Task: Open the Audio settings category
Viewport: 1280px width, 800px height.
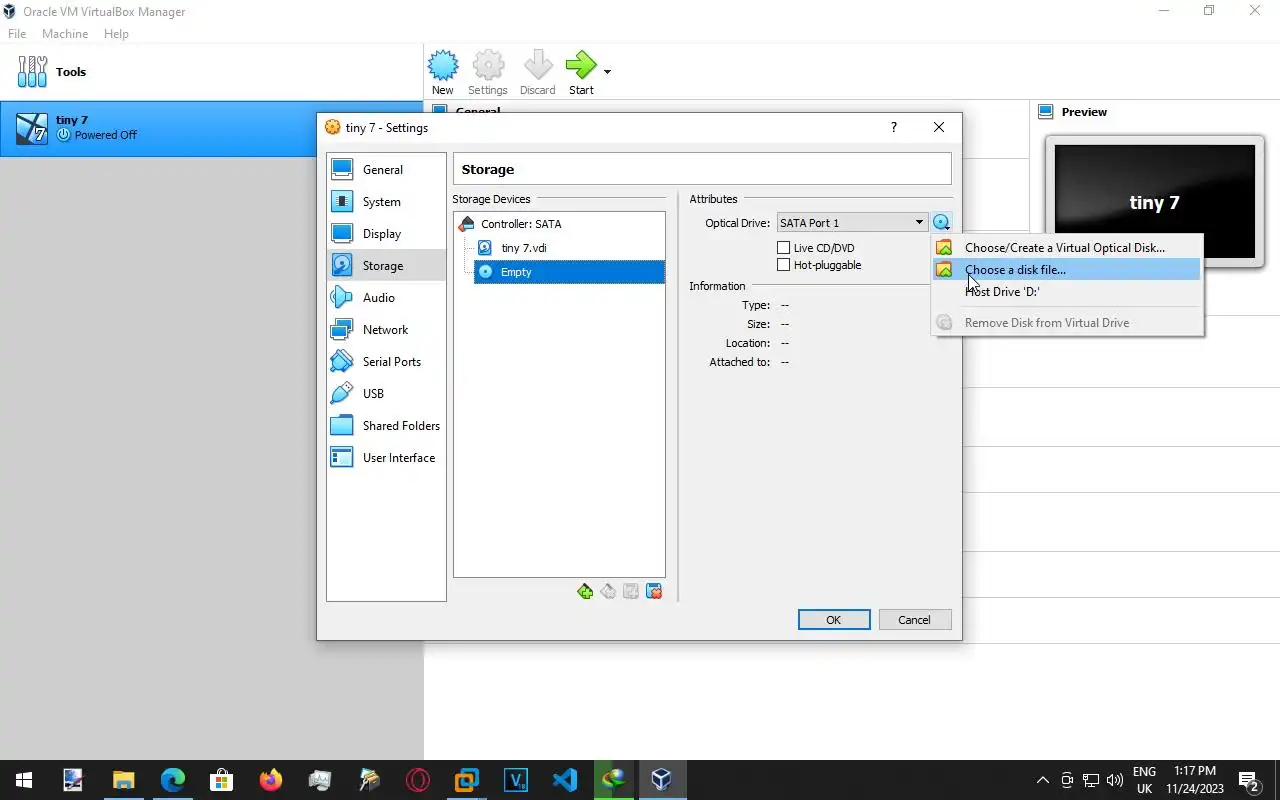Action: click(x=385, y=298)
